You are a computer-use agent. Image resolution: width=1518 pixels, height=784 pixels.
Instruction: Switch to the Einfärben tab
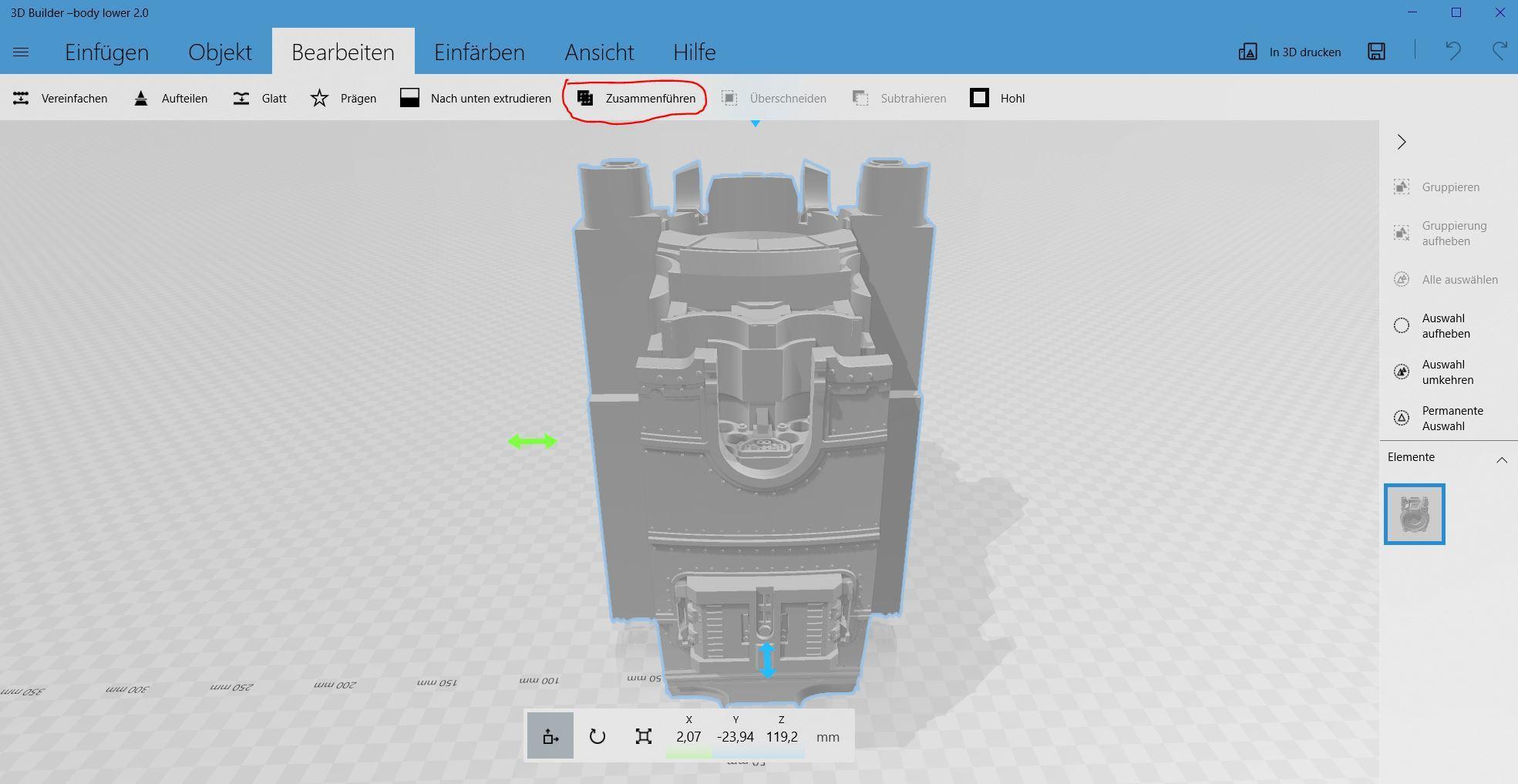click(x=479, y=52)
